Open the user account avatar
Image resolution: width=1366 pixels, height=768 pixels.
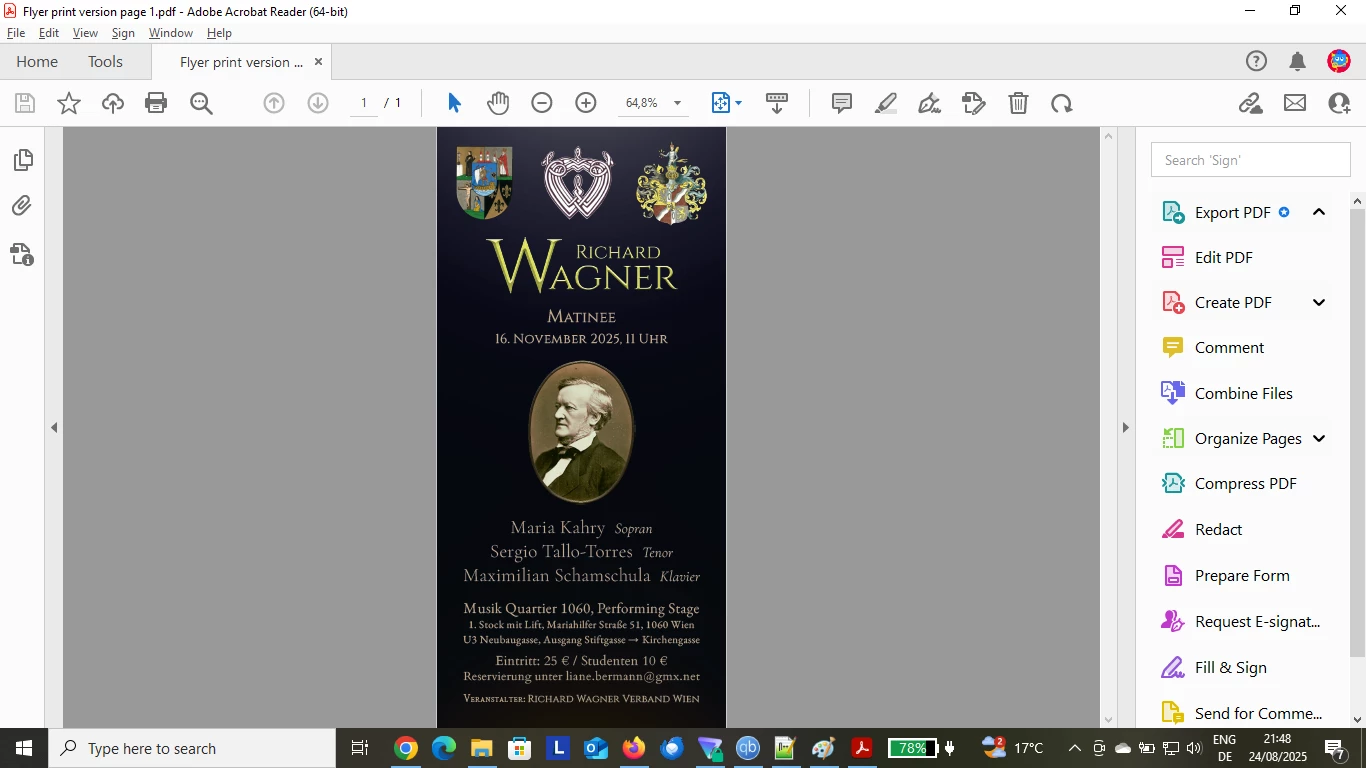(x=1339, y=61)
